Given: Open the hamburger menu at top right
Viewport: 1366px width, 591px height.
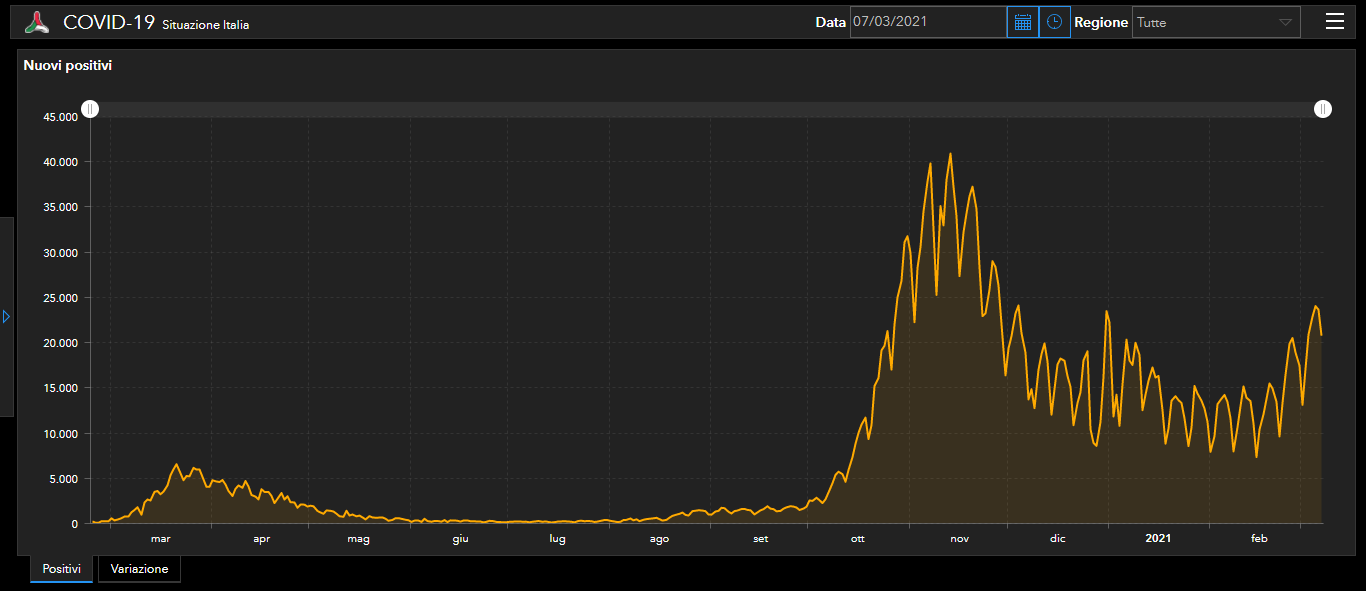Looking at the screenshot, I should click(x=1334, y=22).
